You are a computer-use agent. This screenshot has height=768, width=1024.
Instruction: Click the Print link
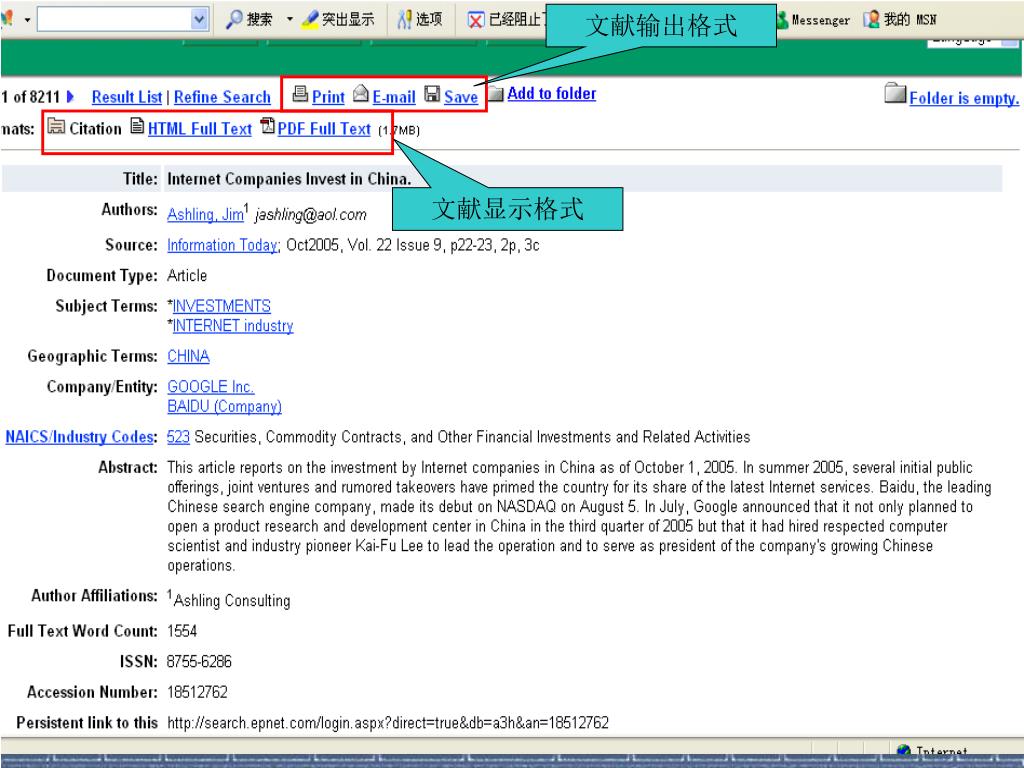click(328, 97)
